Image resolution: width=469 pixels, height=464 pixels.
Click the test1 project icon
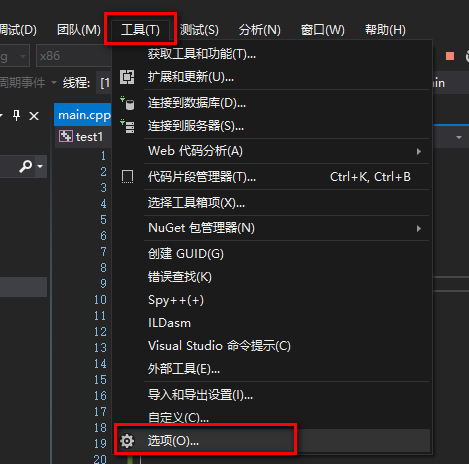click(66, 136)
